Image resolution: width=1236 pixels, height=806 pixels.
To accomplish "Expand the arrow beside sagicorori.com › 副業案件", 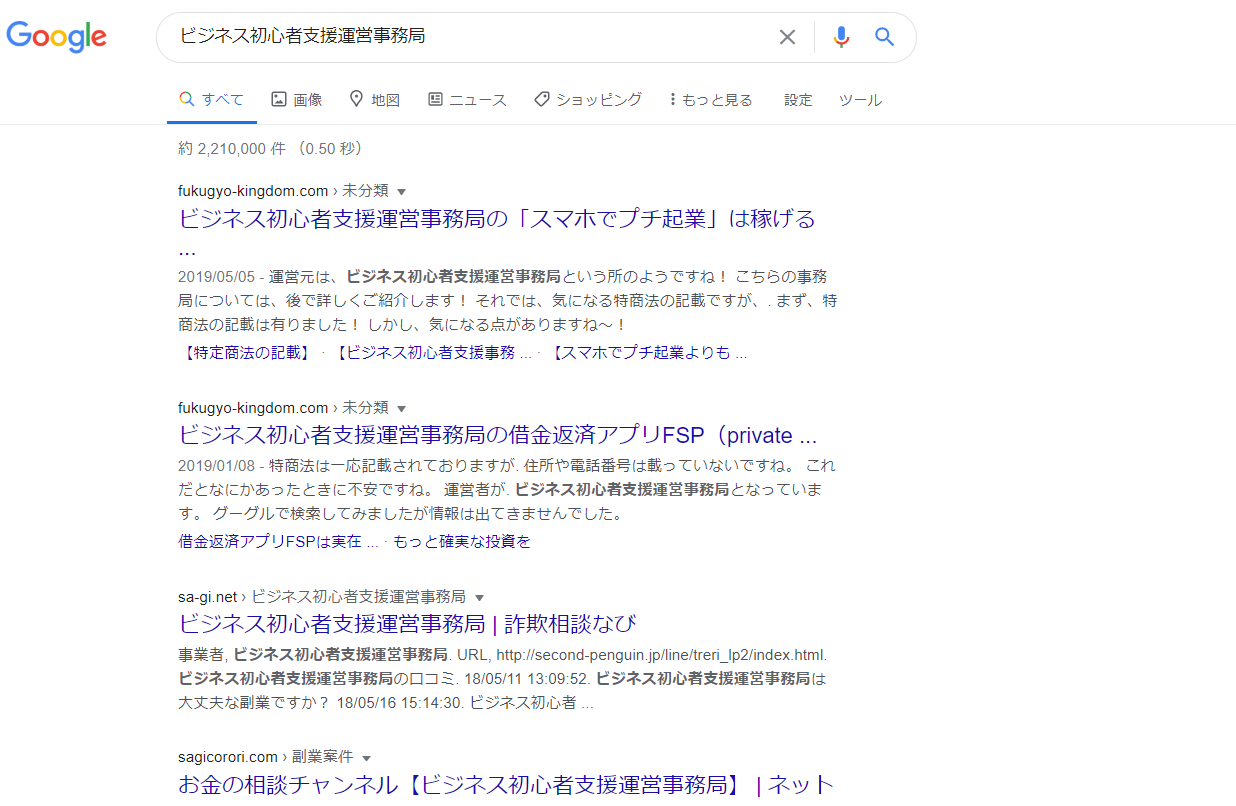I will pyautogui.click(x=366, y=758).
